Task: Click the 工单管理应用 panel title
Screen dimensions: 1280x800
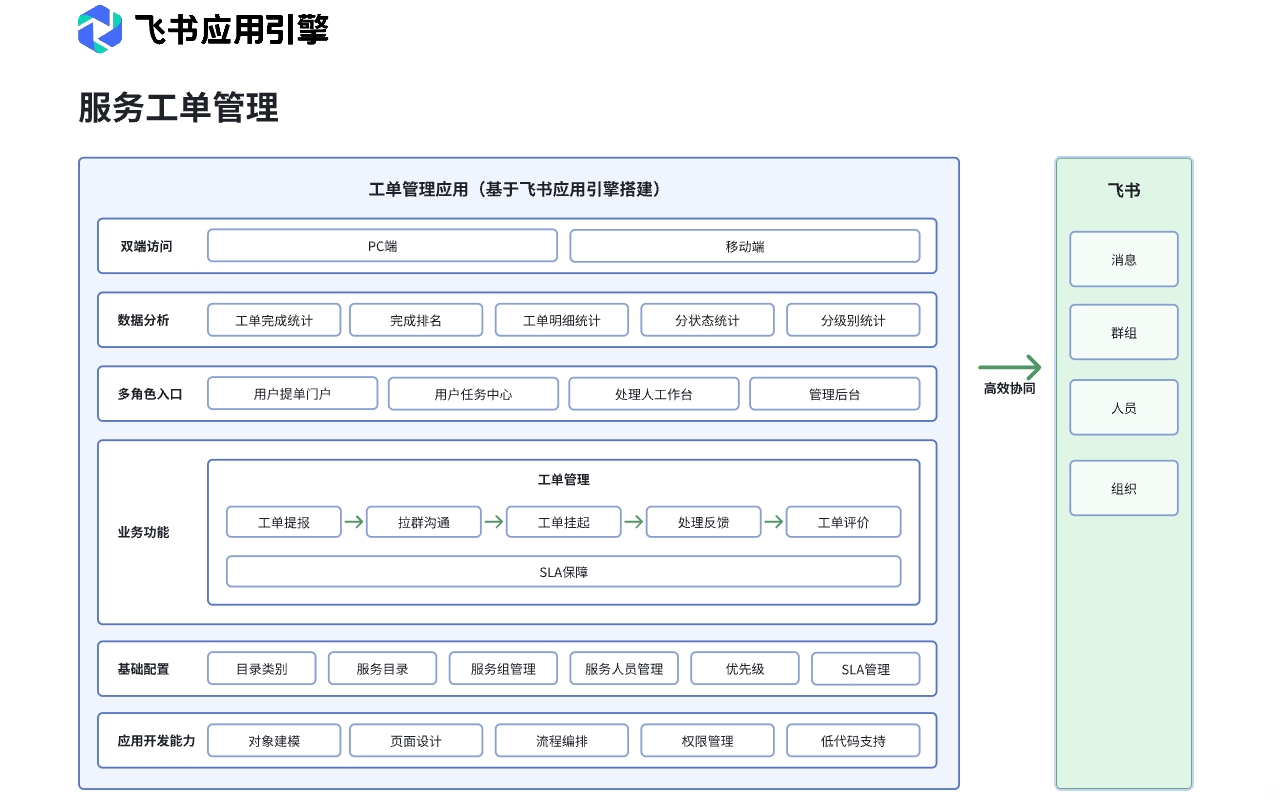Action: [518, 189]
